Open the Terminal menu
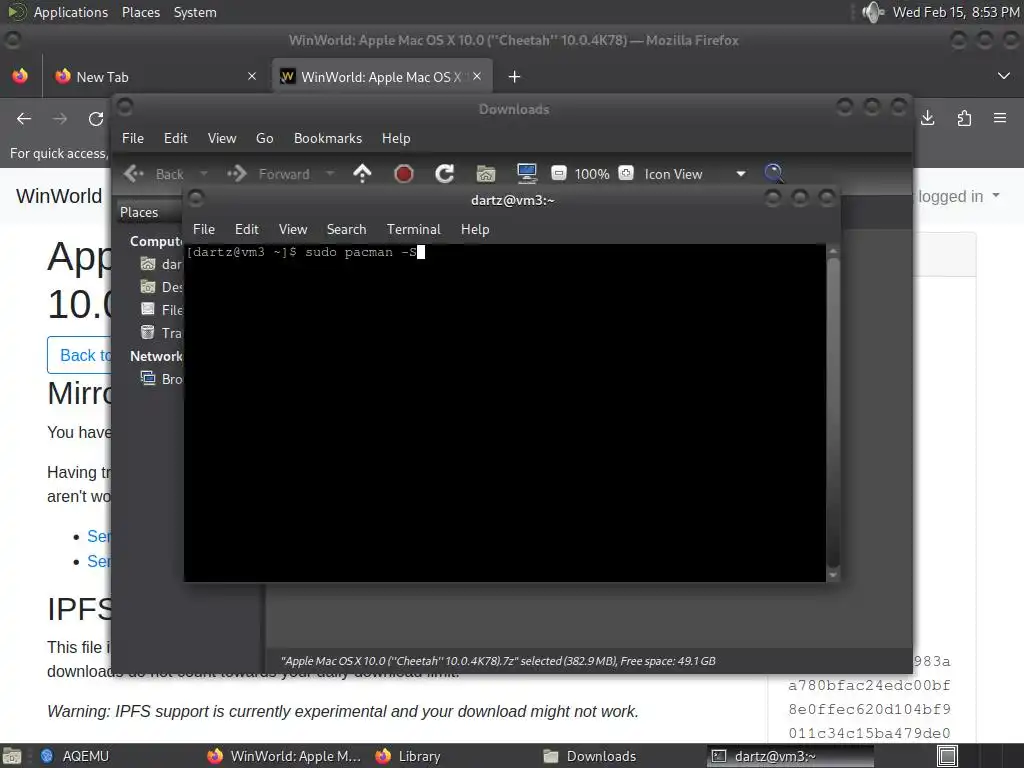Viewport: 1024px width, 768px height. point(413,229)
